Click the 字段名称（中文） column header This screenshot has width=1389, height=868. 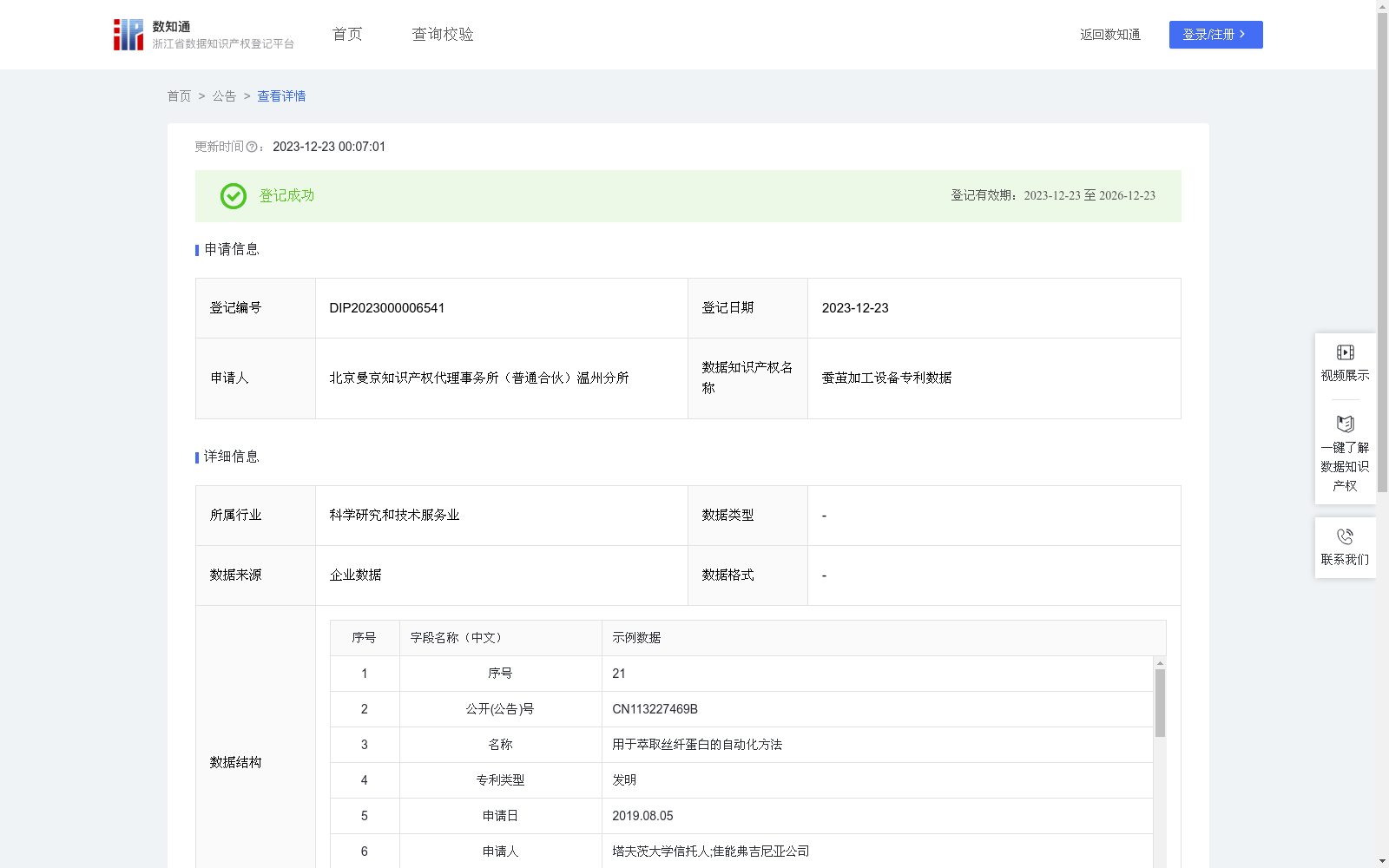click(501, 638)
